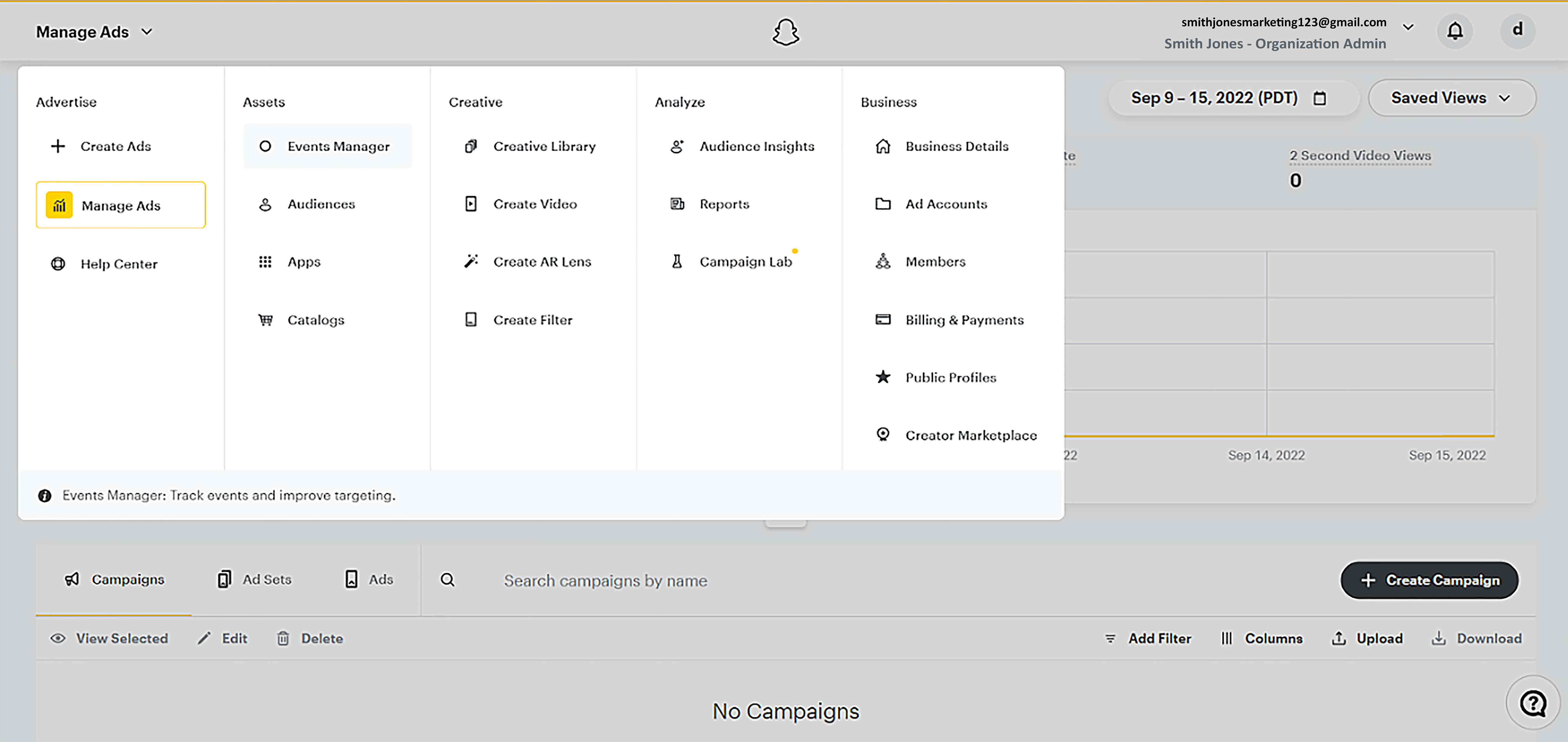
Task: Open Audience Insights menu entry
Action: (739, 146)
